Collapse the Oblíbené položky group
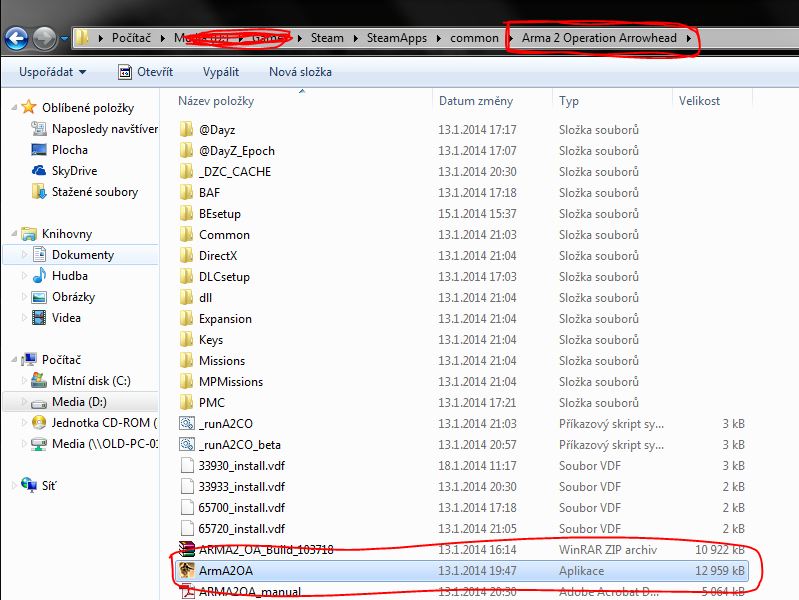This screenshot has width=799, height=600. [x=14, y=108]
